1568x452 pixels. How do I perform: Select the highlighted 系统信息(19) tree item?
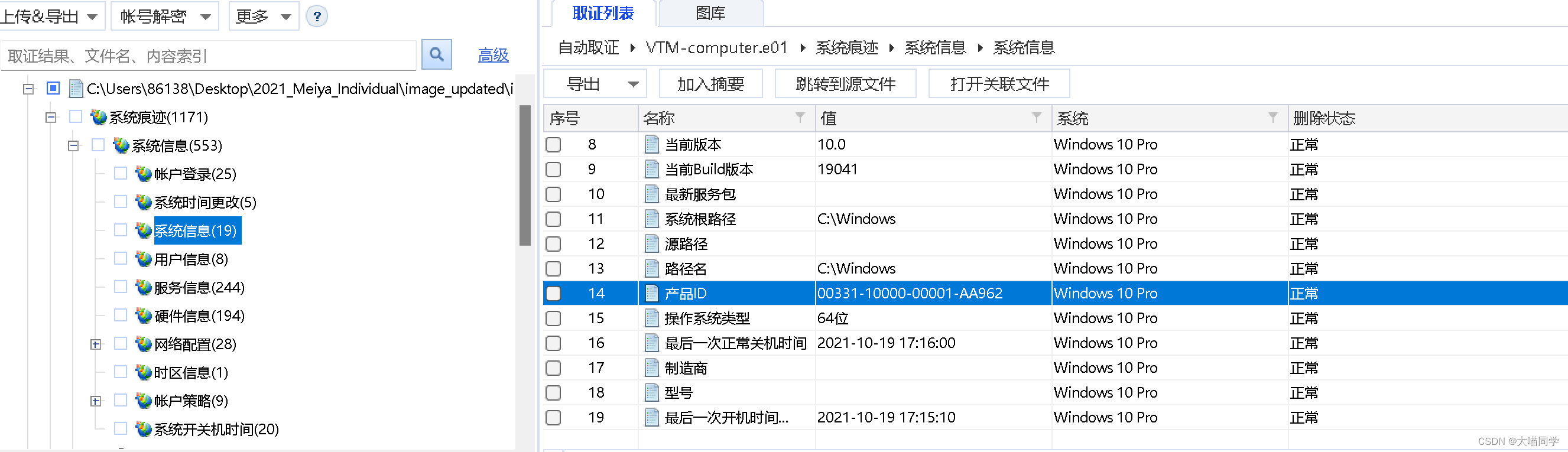coord(197,230)
